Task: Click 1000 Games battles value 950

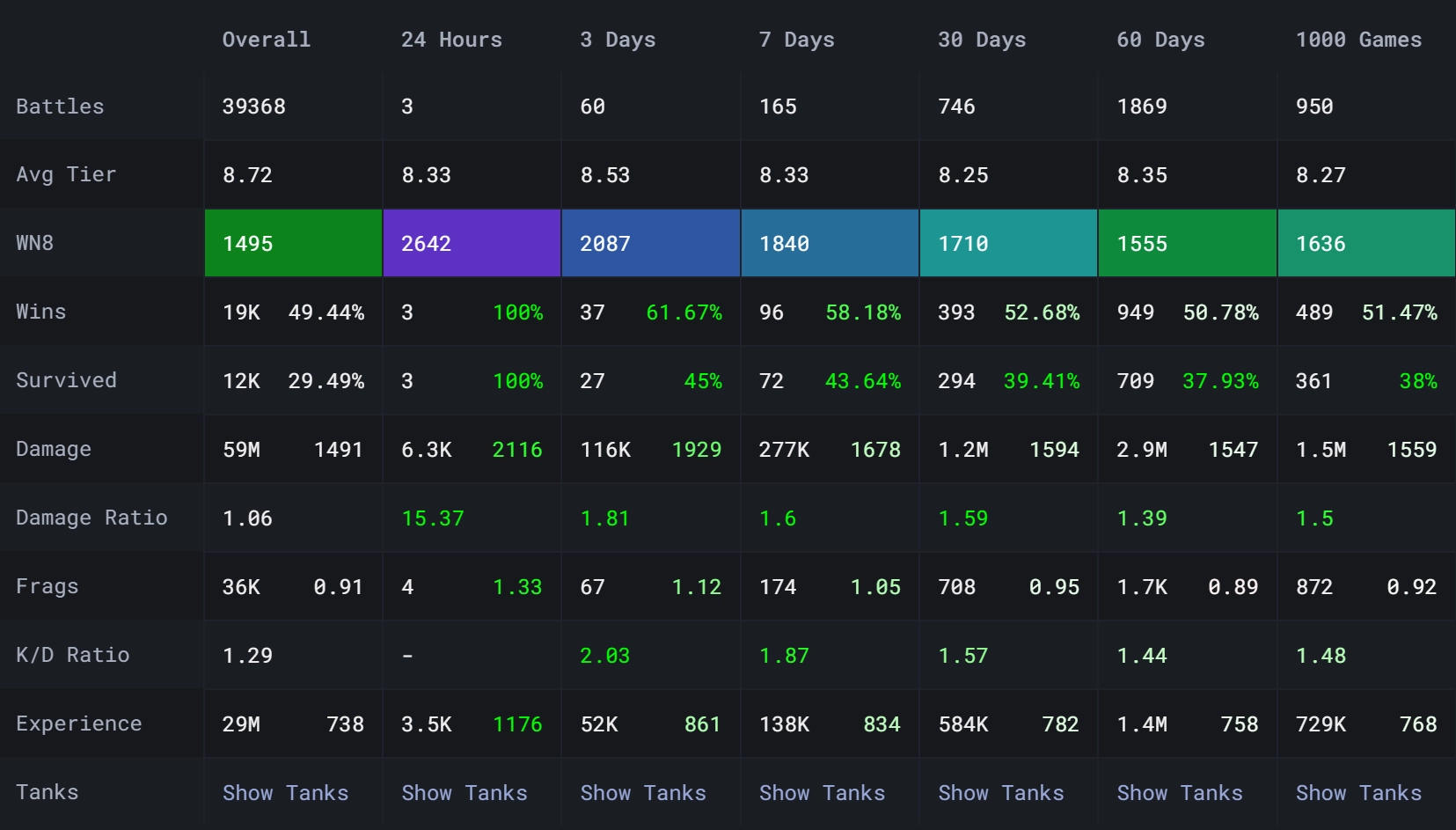Action: [1314, 107]
